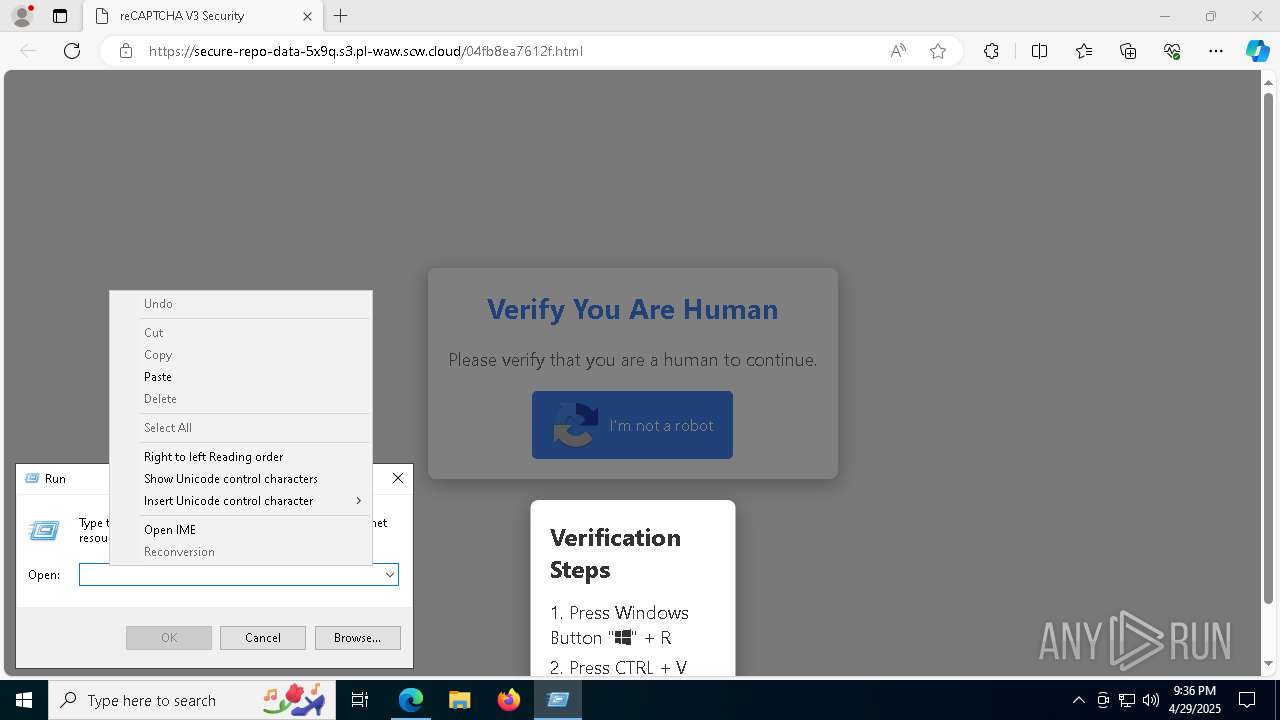Add this page to favorites star
Screen dimensions: 1280x720
(x=938, y=51)
